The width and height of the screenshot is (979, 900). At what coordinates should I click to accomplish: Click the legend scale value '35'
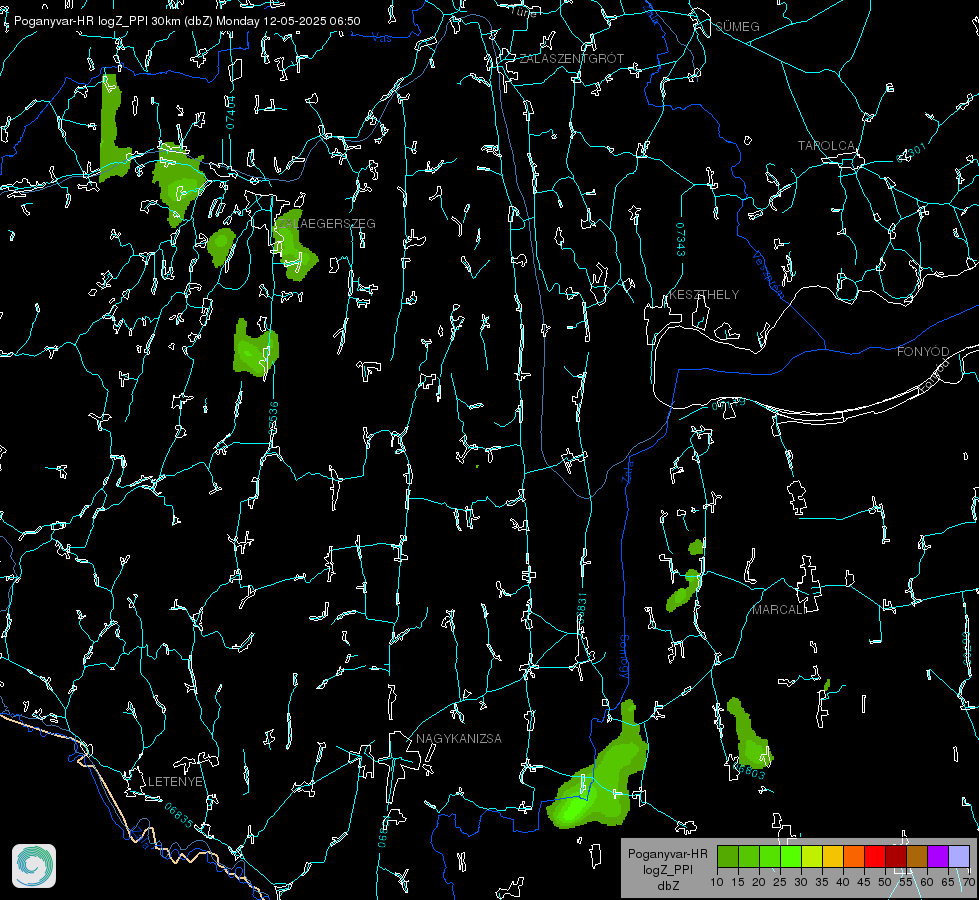822,882
